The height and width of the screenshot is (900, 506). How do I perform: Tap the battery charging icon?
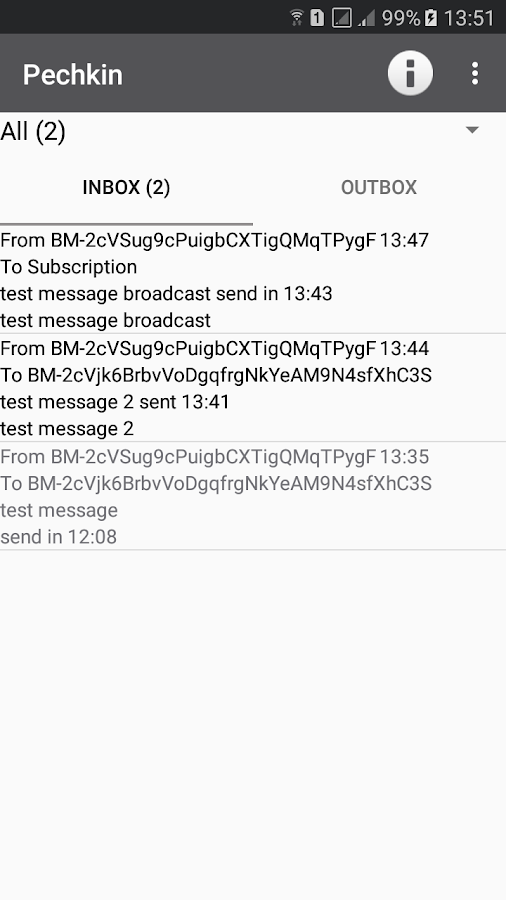pyautogui.click(x=431, y=18)
